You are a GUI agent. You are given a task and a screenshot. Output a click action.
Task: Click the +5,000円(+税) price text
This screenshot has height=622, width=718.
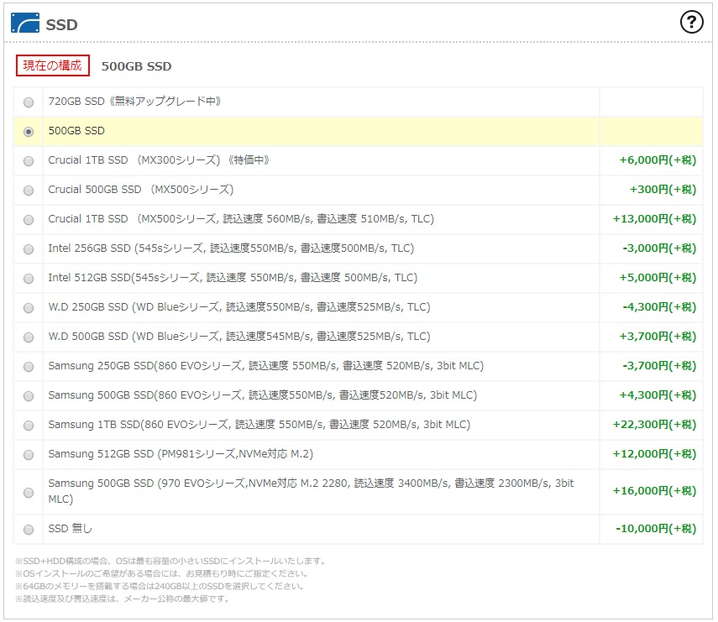tap(658, 277)
